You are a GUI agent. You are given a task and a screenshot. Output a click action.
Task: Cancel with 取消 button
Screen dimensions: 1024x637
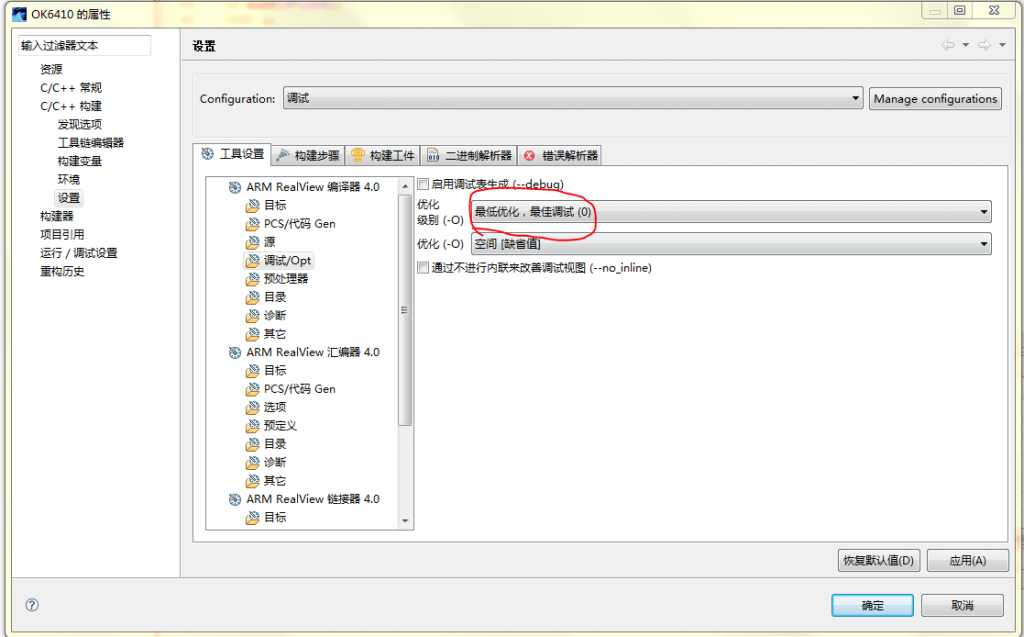[963, 606]
